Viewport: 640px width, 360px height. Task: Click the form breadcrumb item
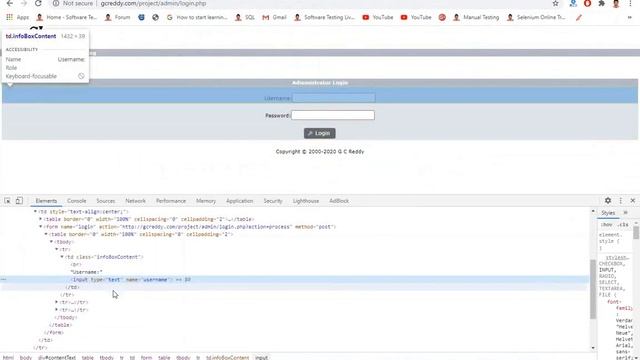pyautogui.click(x=146, y=357)
